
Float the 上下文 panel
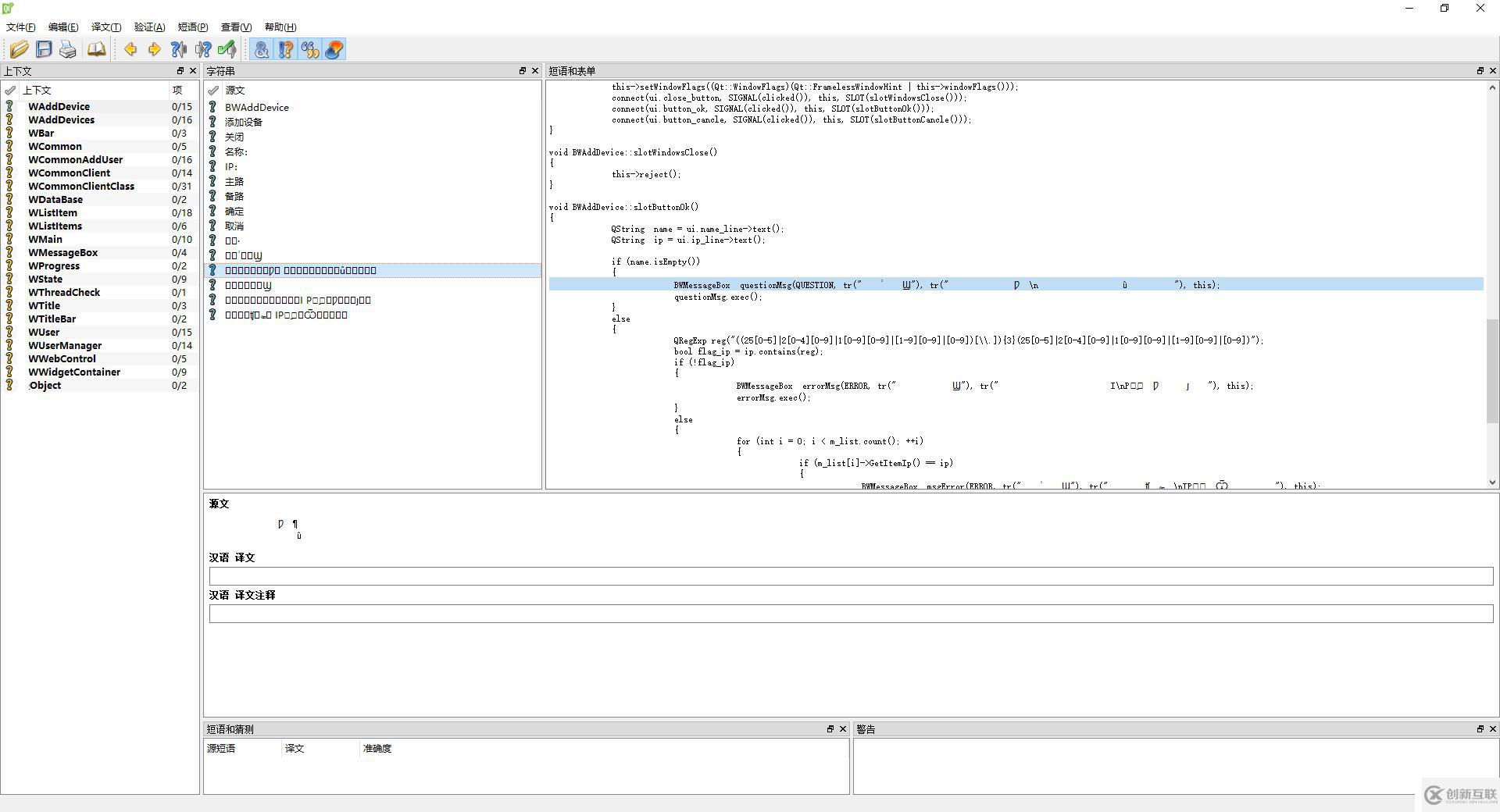click(x=180, y=71)
